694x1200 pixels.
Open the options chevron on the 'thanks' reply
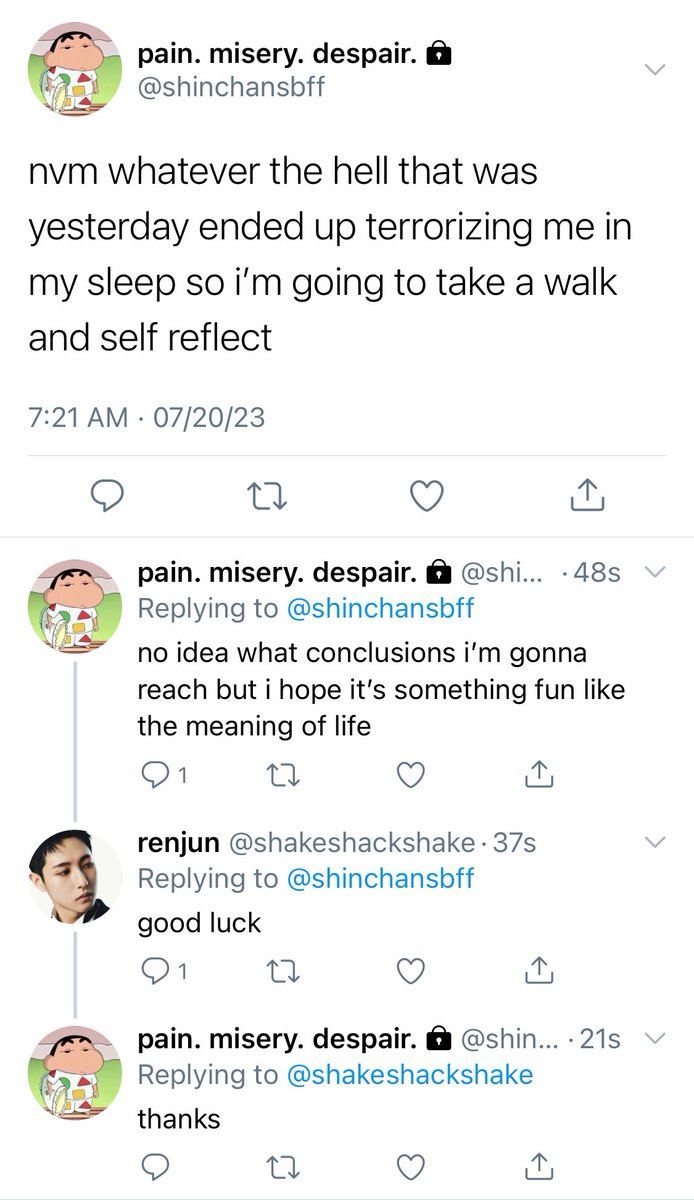(654, 1038)
